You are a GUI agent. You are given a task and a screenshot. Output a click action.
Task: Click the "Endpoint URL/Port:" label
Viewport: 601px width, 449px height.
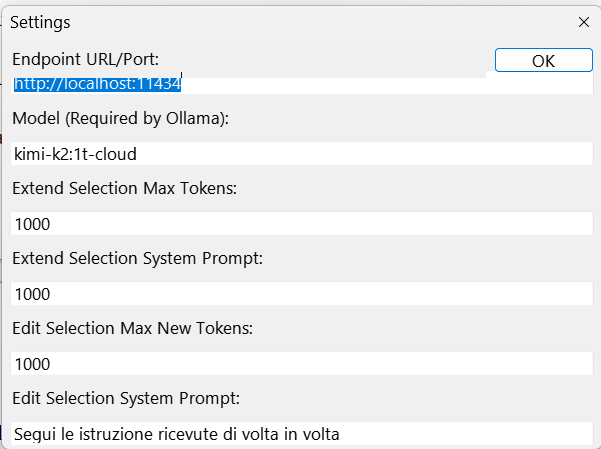tap(86, 58)
